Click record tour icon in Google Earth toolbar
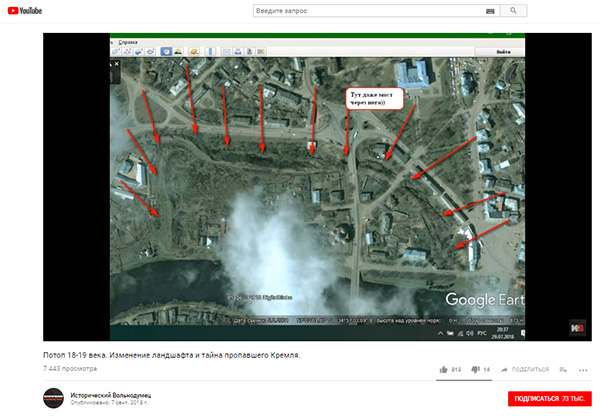The height and width of the screenshot is (416, 600). pyautogui.click(x=150, y=52)
